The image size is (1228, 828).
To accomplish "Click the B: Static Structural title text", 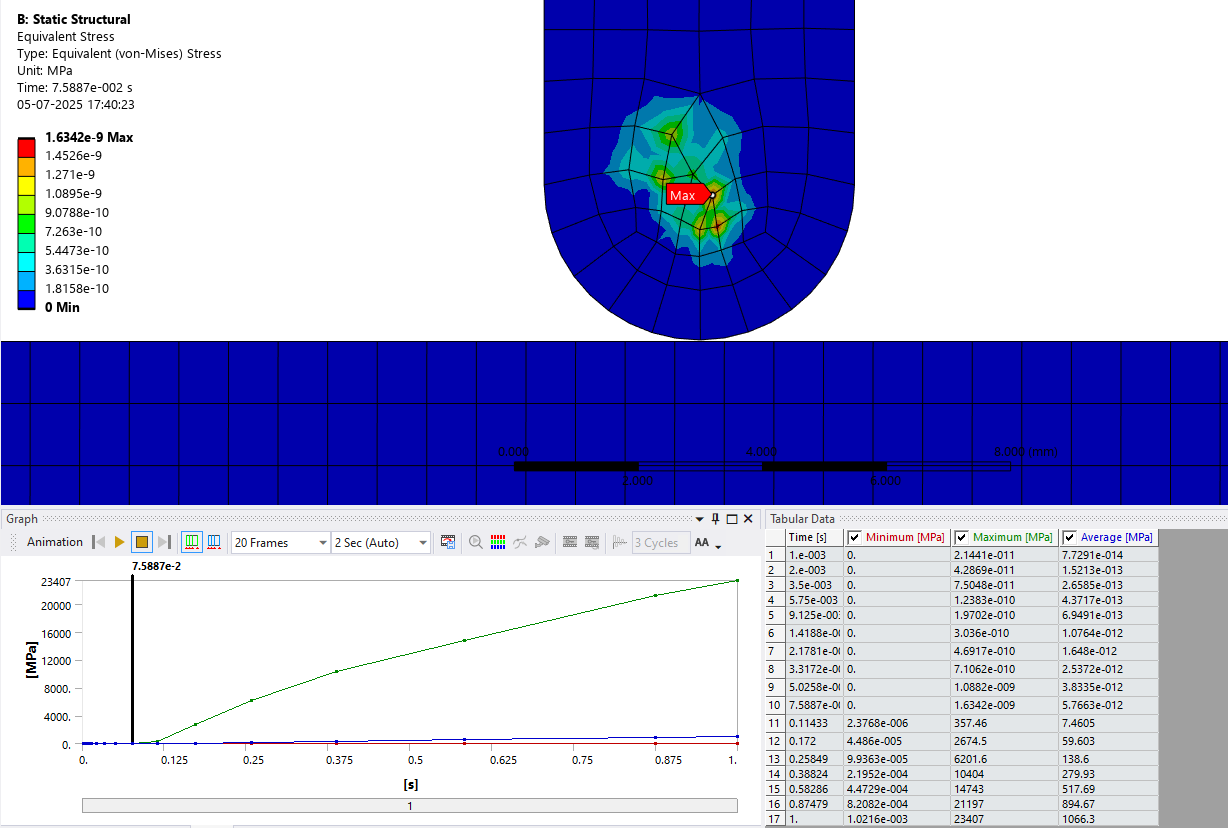I will pos(73,19).
